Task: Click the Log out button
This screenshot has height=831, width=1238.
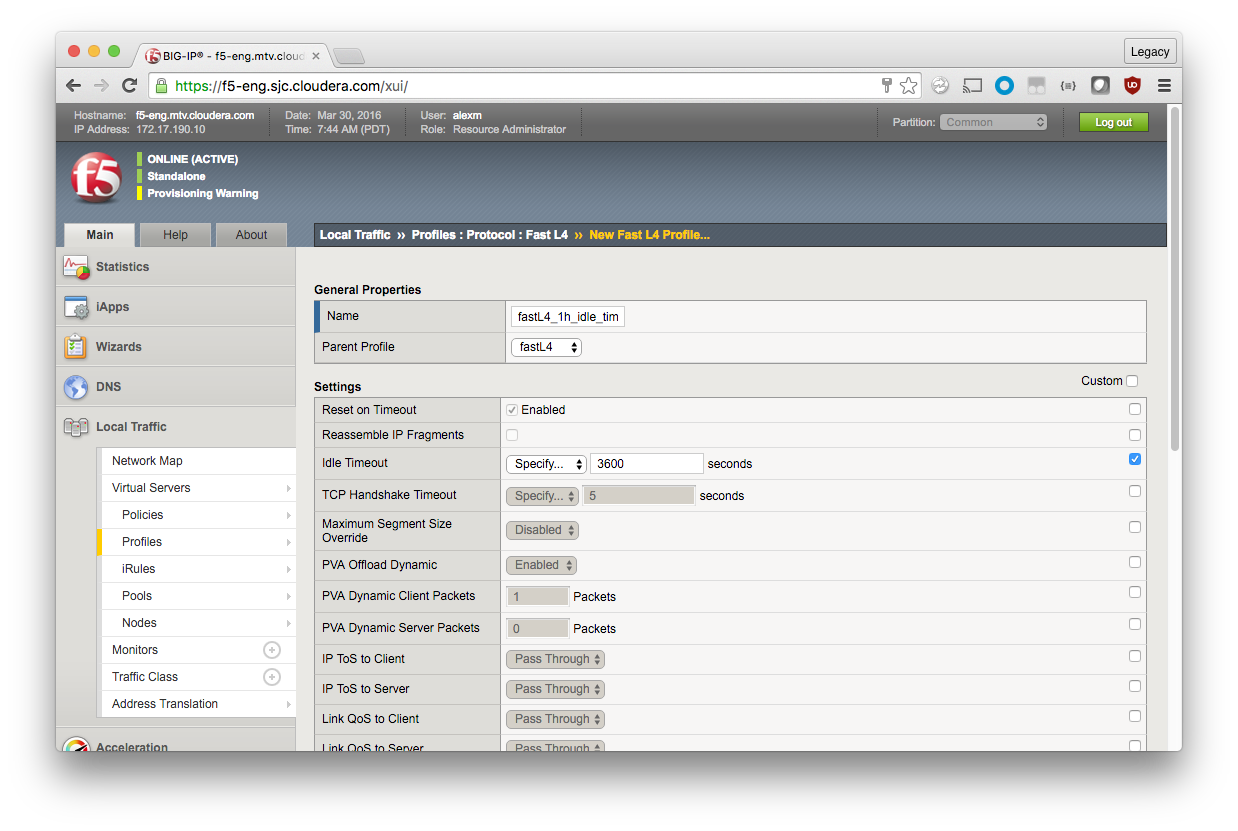Action: [x=1113, y=122]
